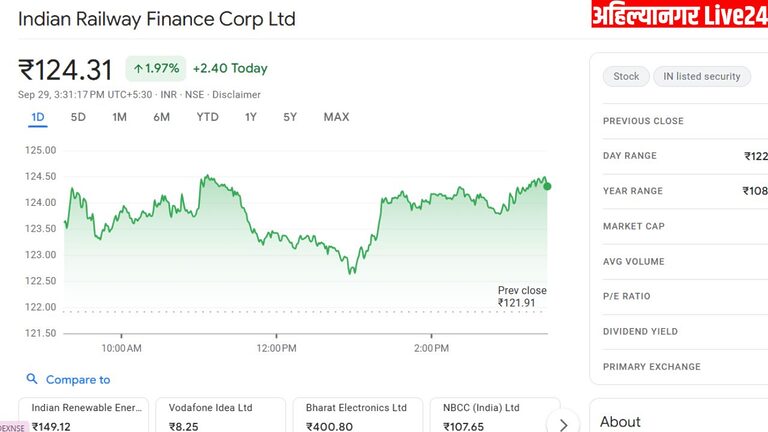Viewport: 768px width, 432px height.
Task: Select the YTD time range
Action: [207, 117]
